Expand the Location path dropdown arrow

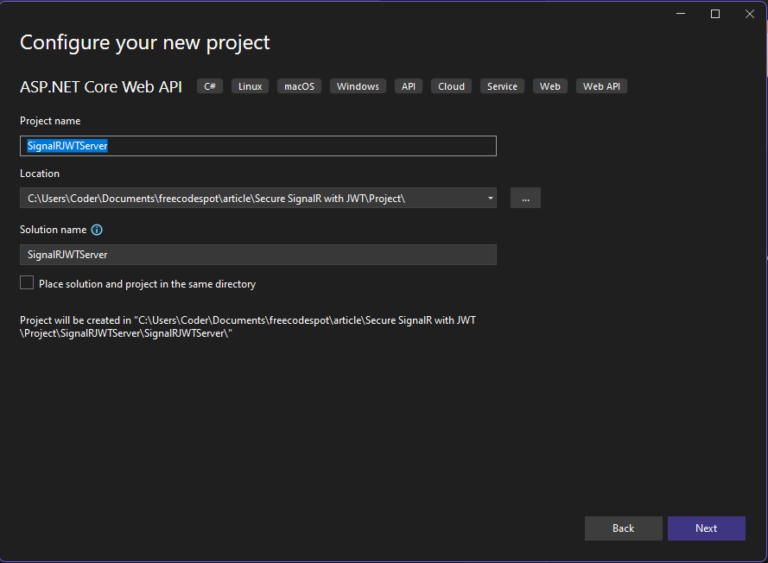pos(490,198)
